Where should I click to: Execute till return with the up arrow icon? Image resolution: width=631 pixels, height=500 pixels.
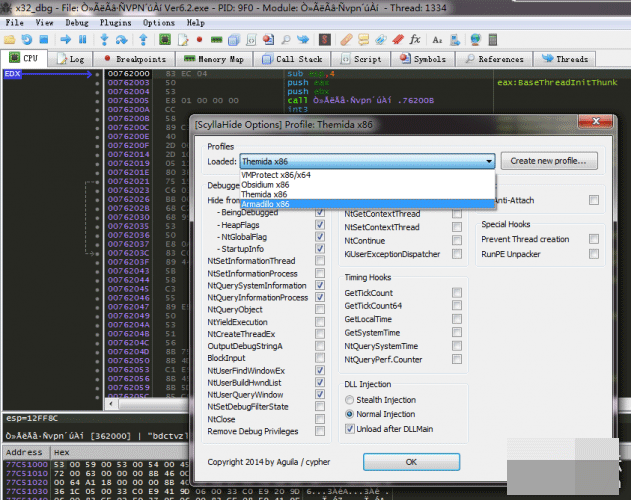143,39
